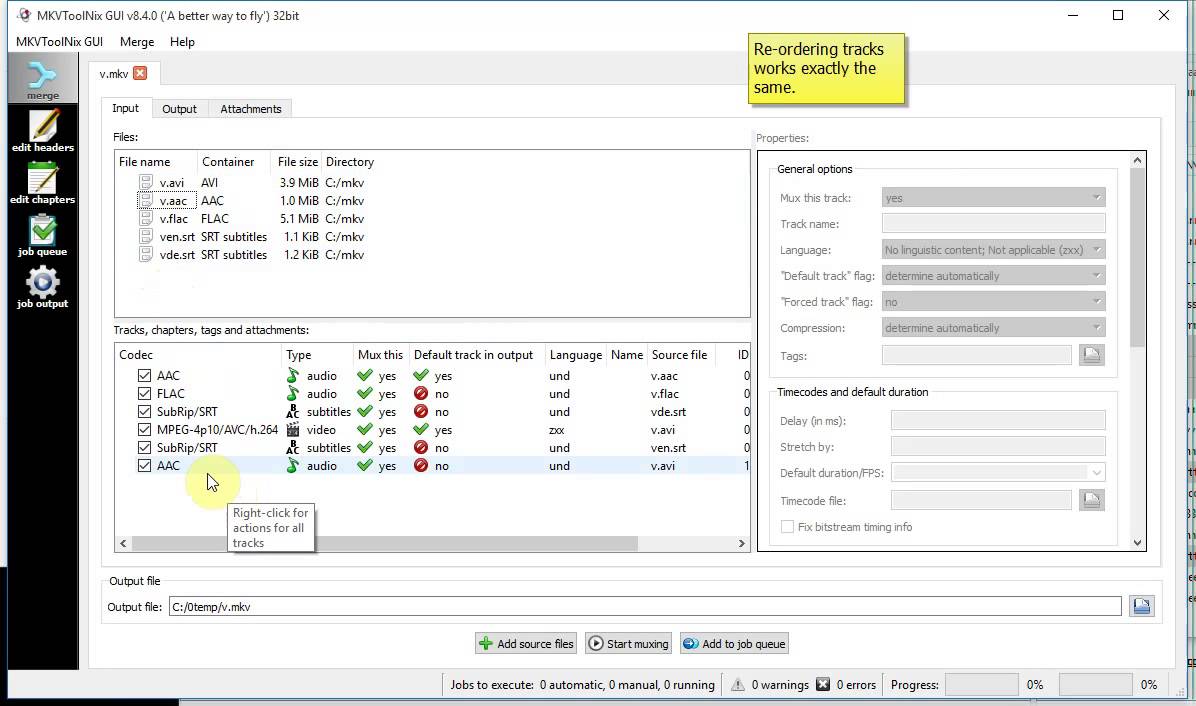Uncheck the AAC track from v.aac

click(144, 375)
